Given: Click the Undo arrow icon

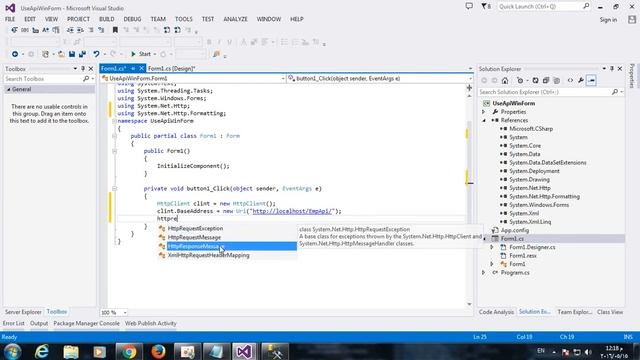Looking at the screenshot, I should [x=96, y=54].
